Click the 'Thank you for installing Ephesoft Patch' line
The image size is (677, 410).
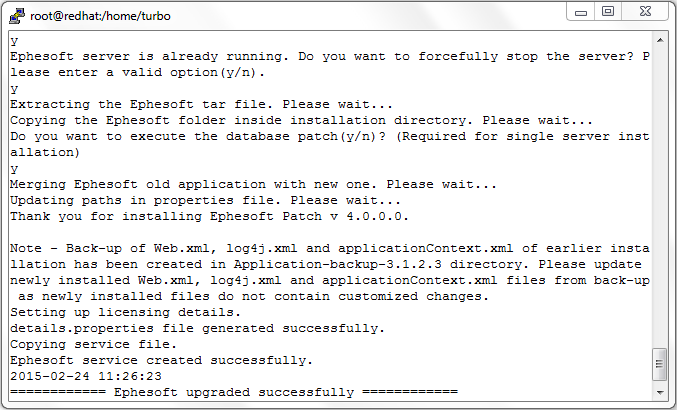click(209, 216)
